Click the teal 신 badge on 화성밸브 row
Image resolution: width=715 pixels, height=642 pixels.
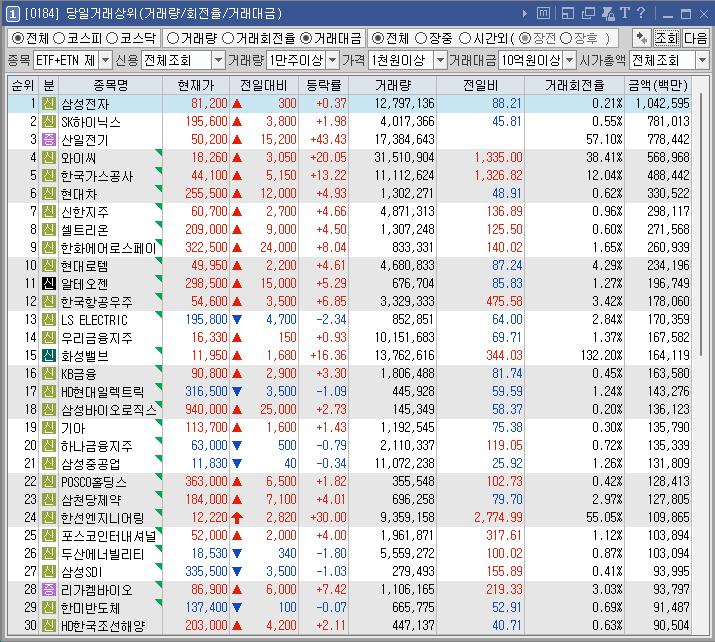coord(49,356)
